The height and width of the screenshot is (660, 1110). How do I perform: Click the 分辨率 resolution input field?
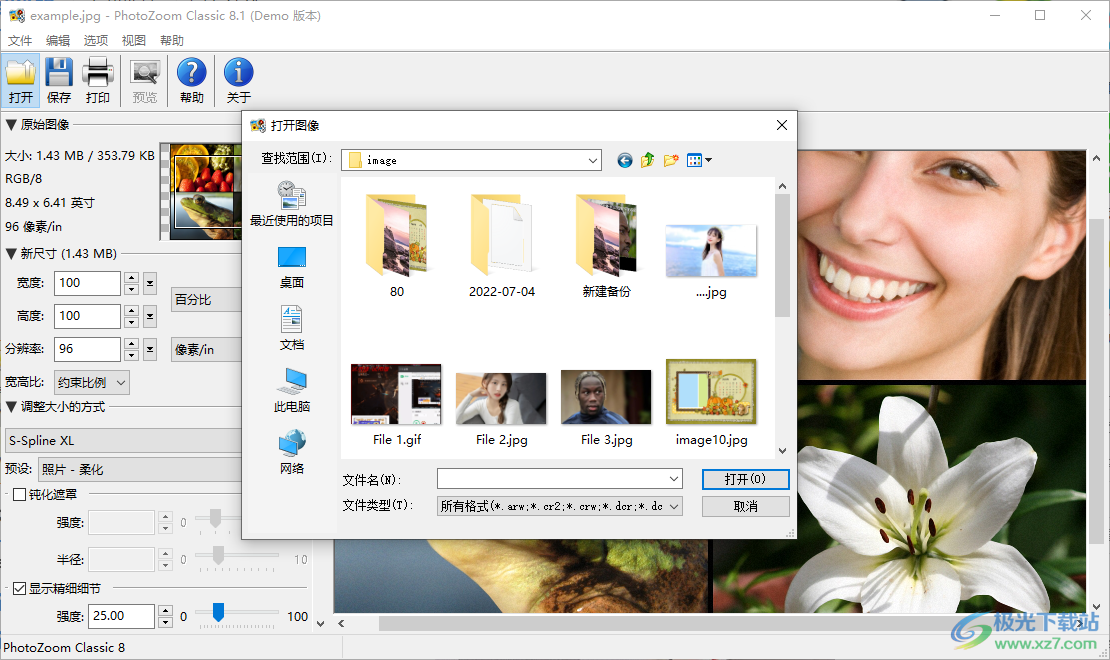pyautogui.click(x=87, y=349)
